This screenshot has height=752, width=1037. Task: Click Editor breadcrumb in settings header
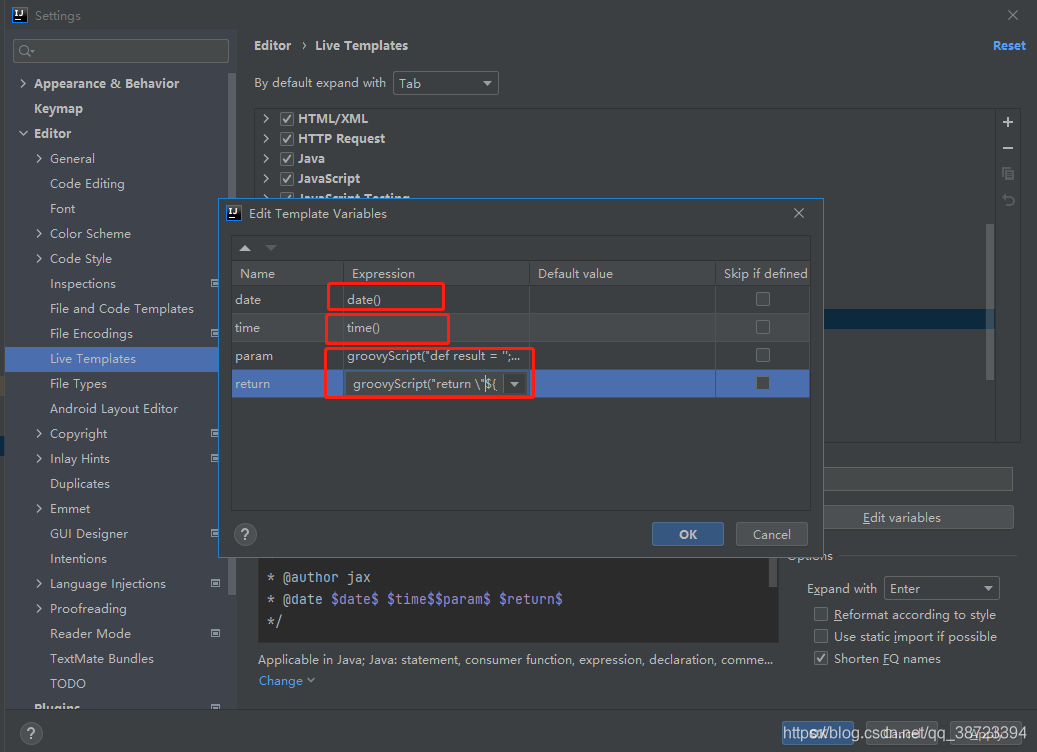pos(272,46)
